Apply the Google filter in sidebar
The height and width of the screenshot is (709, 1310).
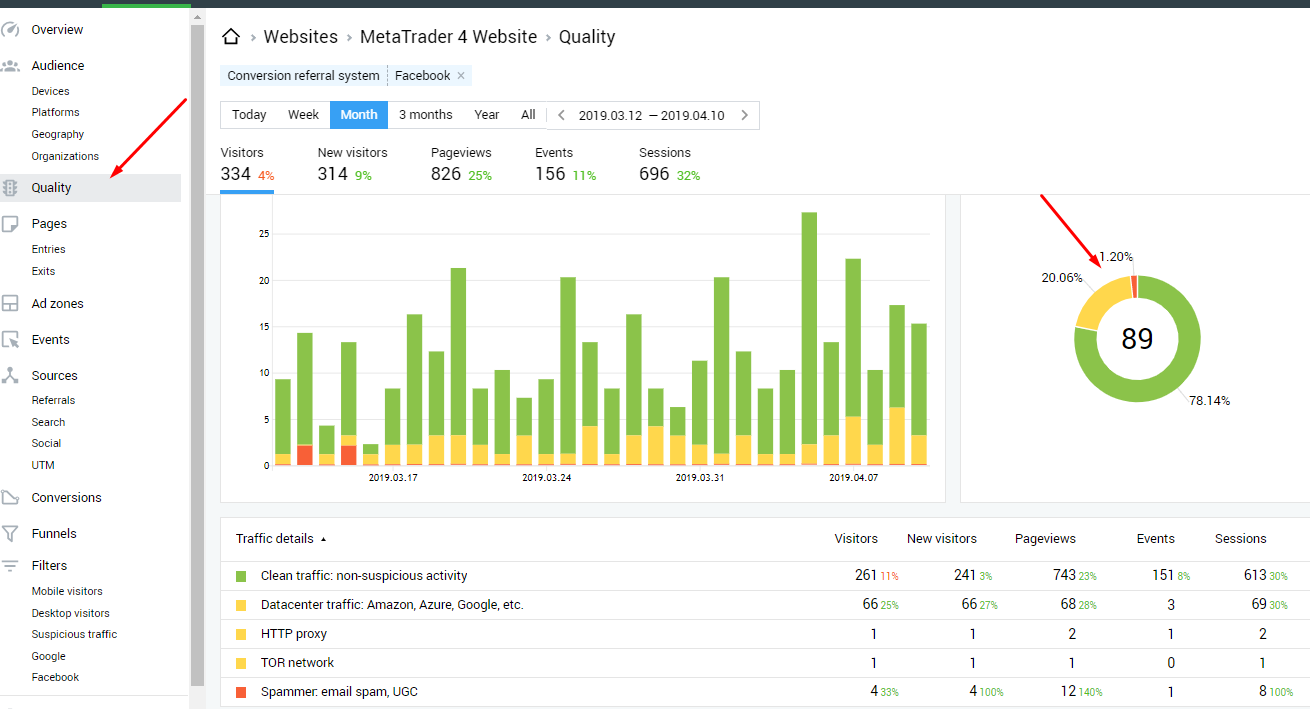48,656
